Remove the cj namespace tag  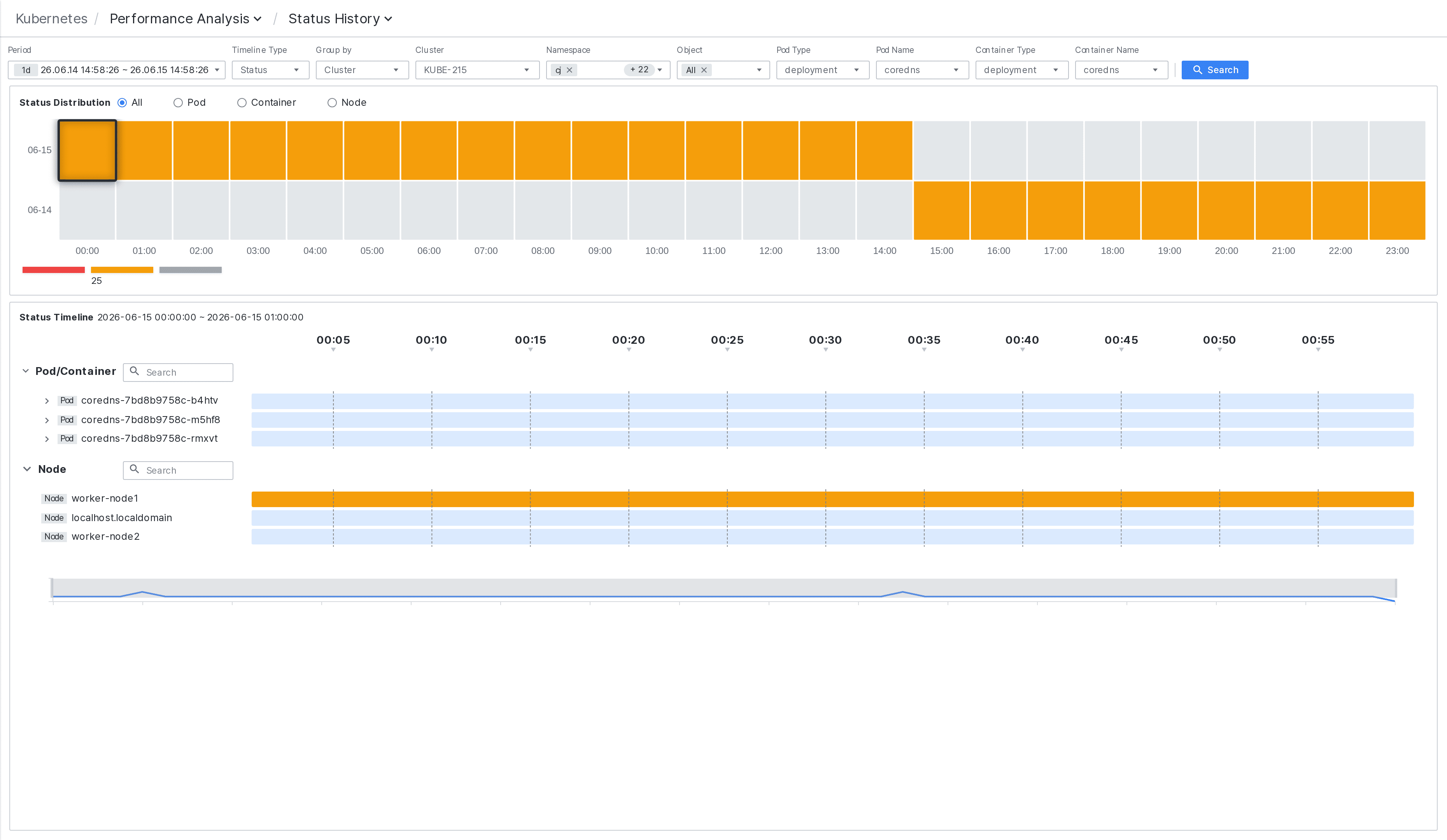pyautogui.click(x=569, y=70)
